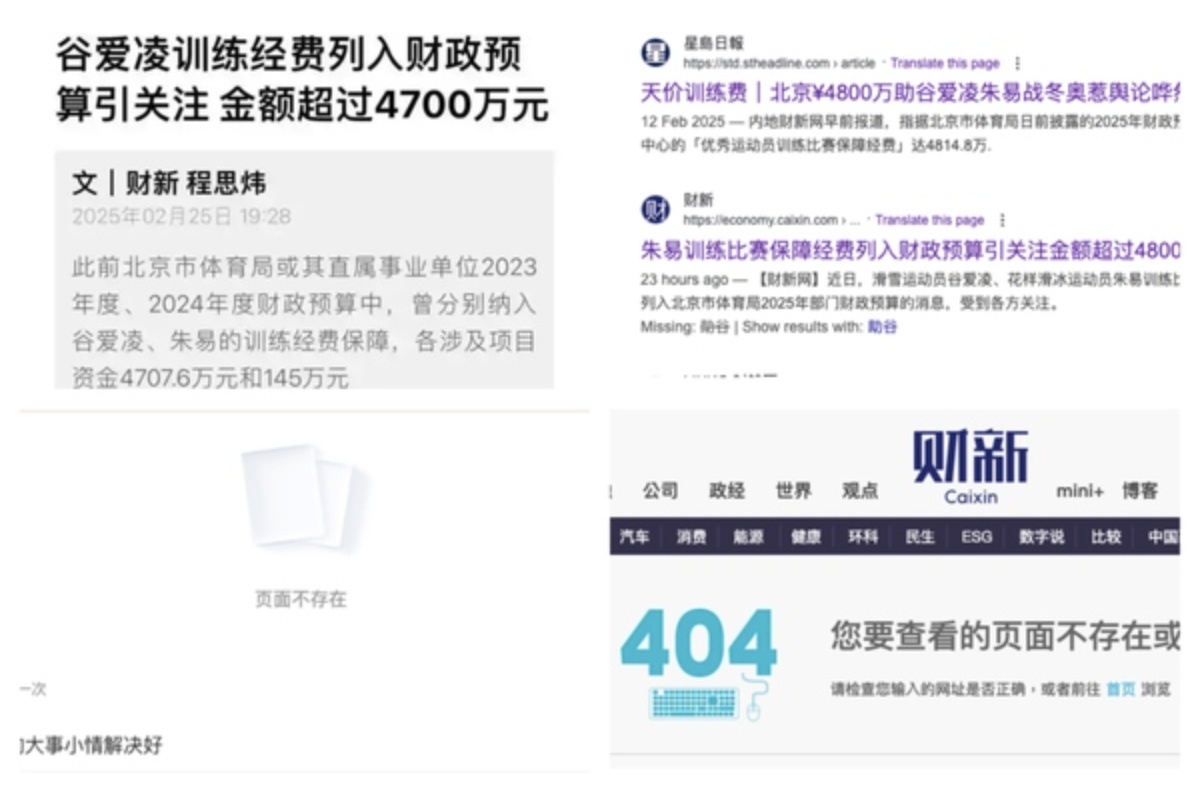Click the 财新 favicon in search results

coord(655,210)
